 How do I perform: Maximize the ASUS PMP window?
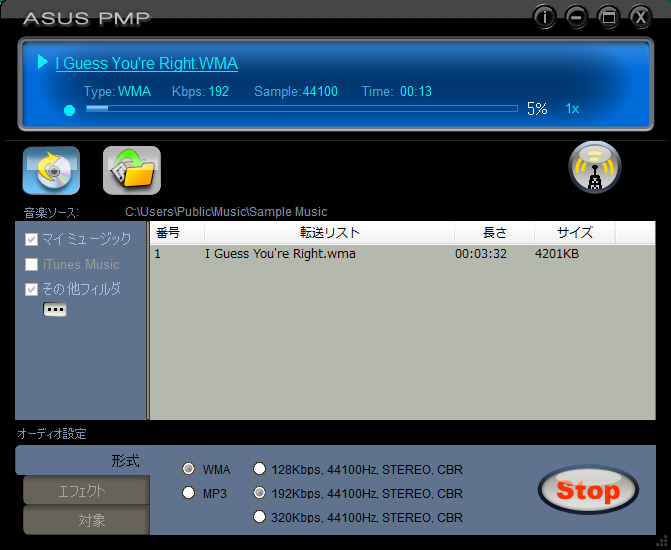coord(609,18)
